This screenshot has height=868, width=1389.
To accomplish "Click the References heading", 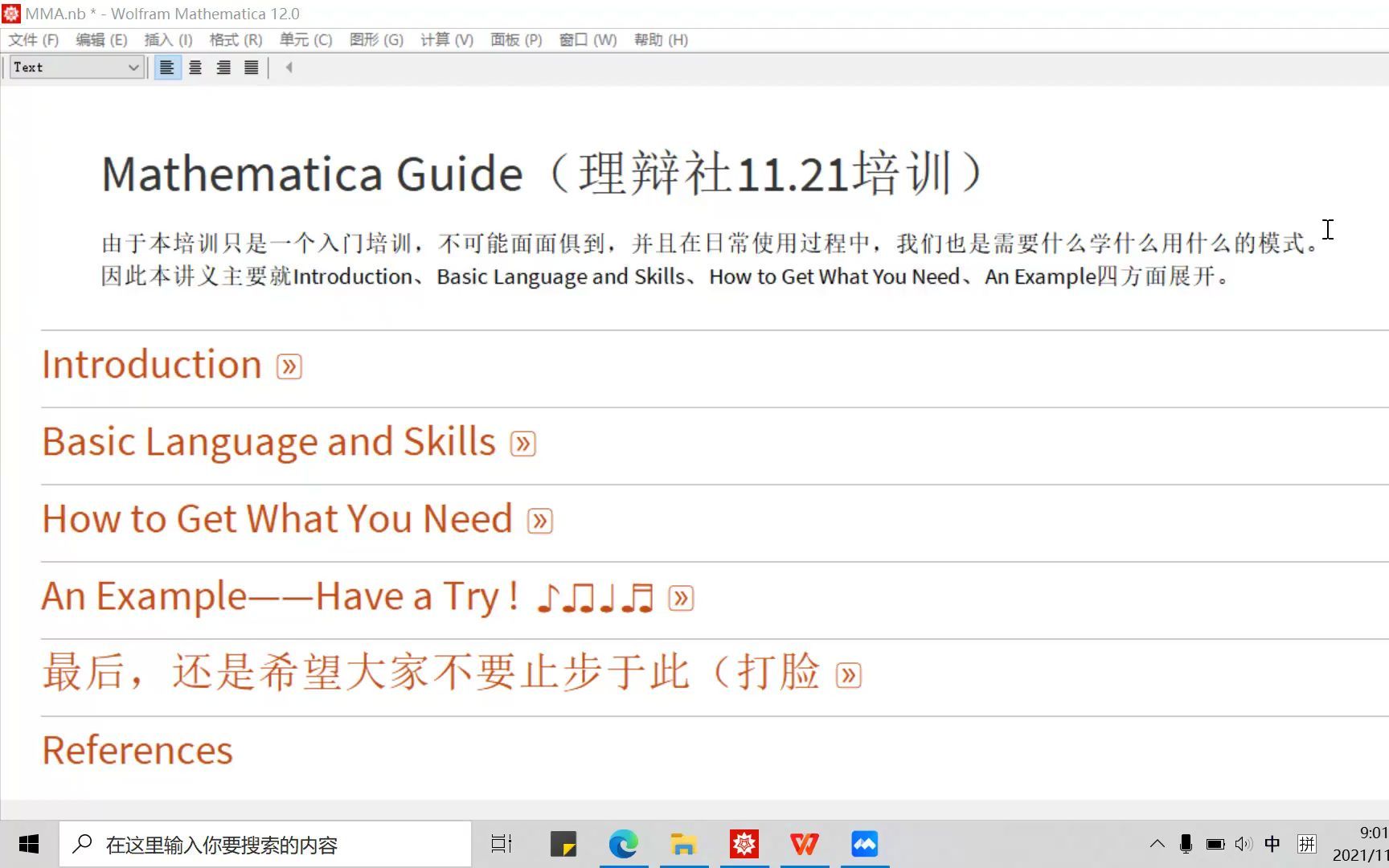I will 137,751.
